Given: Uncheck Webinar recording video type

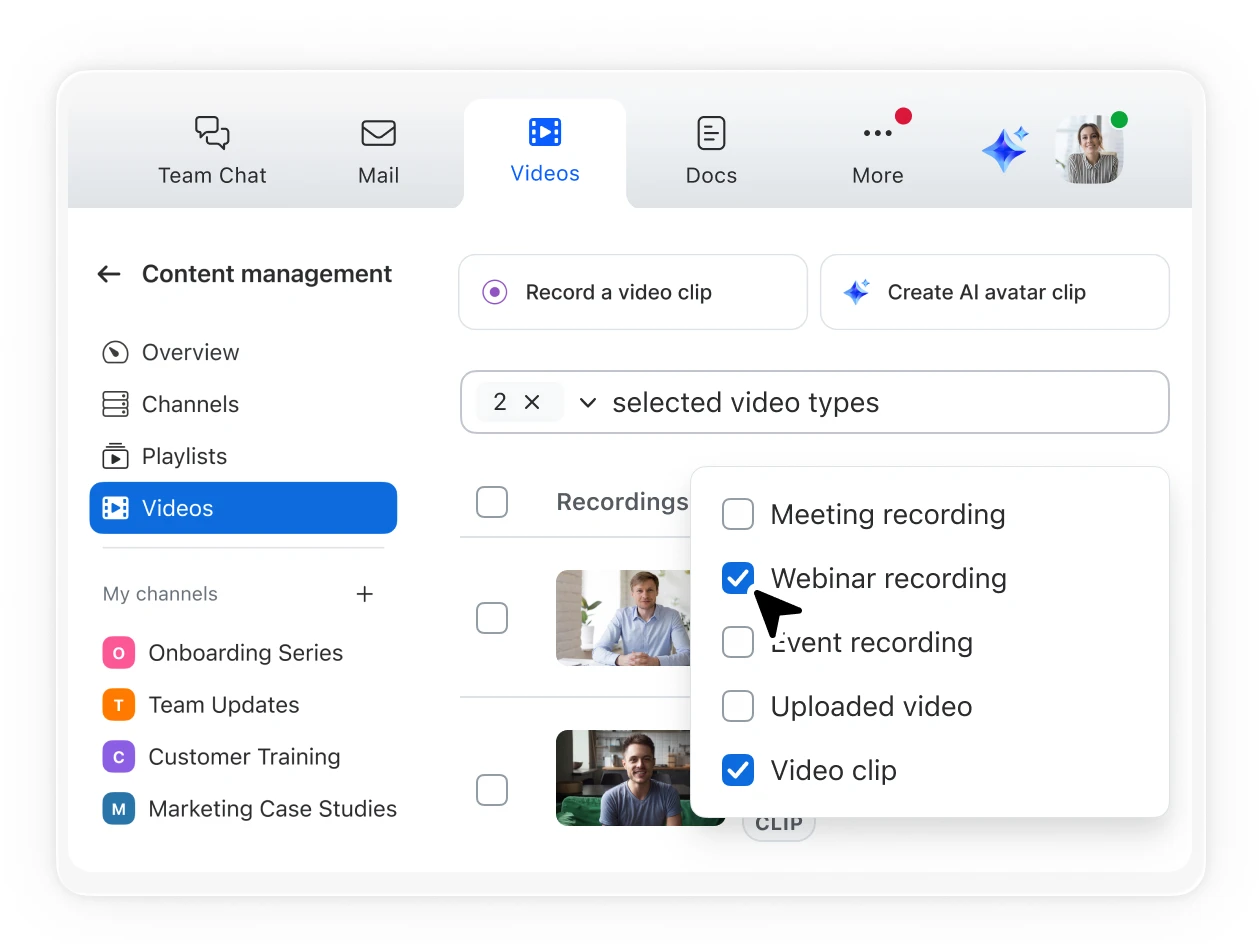Looking at the screenshot, I should 737,578.
